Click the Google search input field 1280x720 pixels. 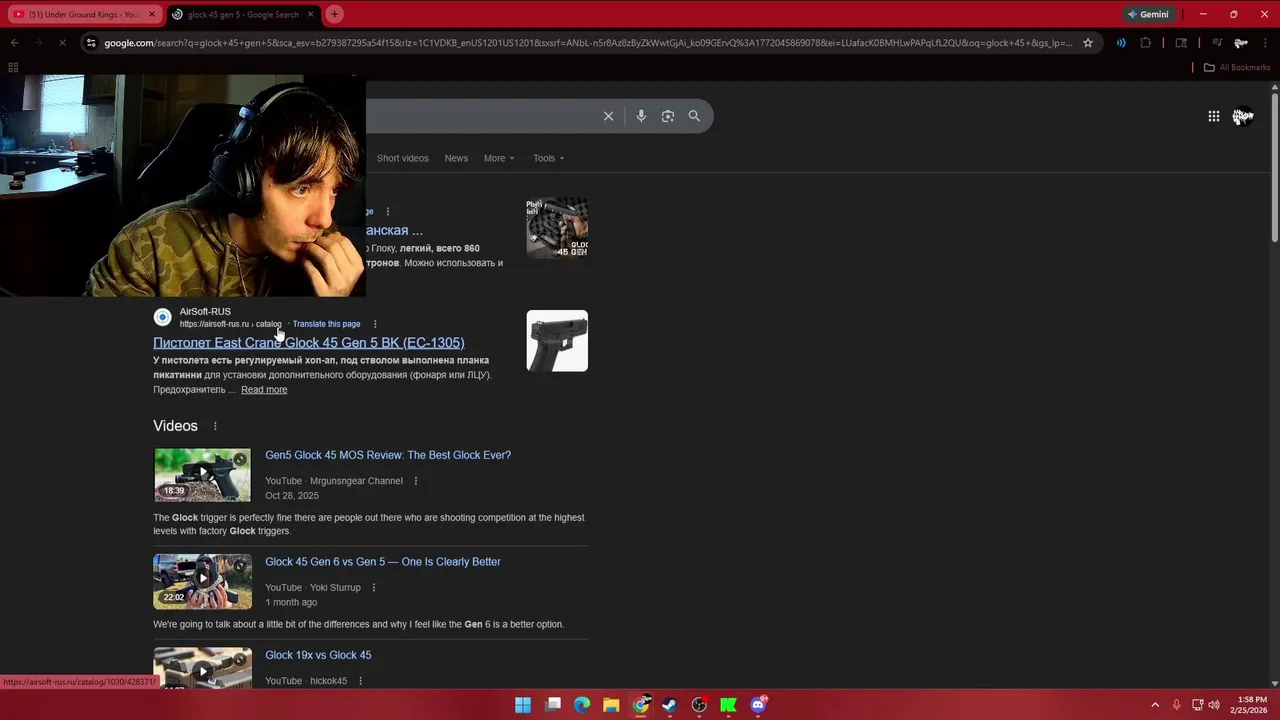(480, 116)
